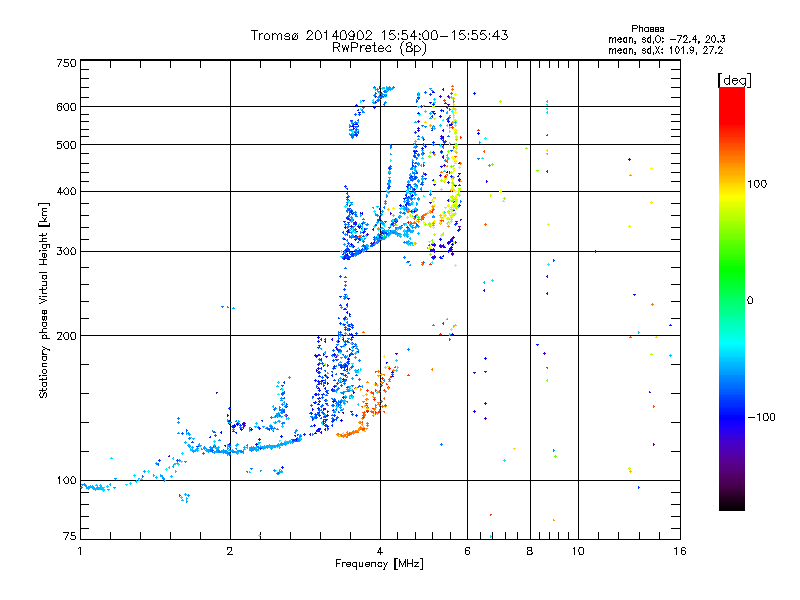Click the colorbar tick label '-100'
This screenshot has width=800, height=600.
[761, 417]
